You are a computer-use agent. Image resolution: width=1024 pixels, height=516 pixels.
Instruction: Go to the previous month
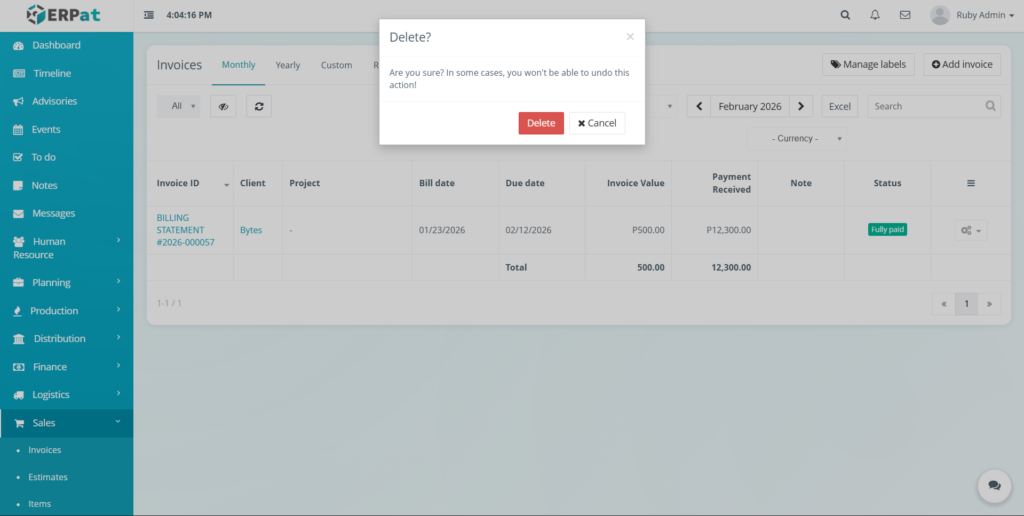pyautogui.click(x=699, y=106)
